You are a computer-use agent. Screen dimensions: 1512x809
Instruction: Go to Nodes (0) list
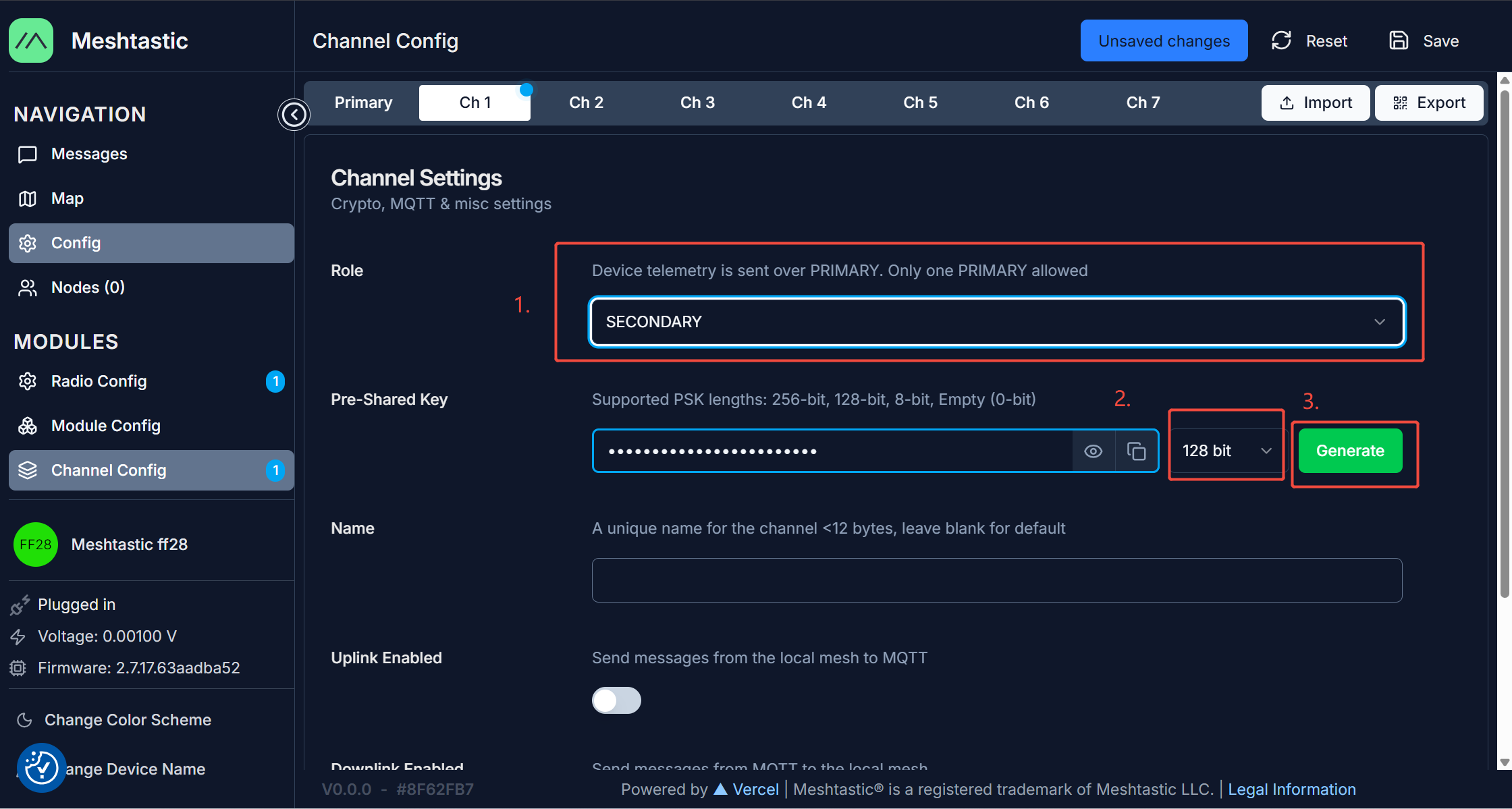point(88,287)
